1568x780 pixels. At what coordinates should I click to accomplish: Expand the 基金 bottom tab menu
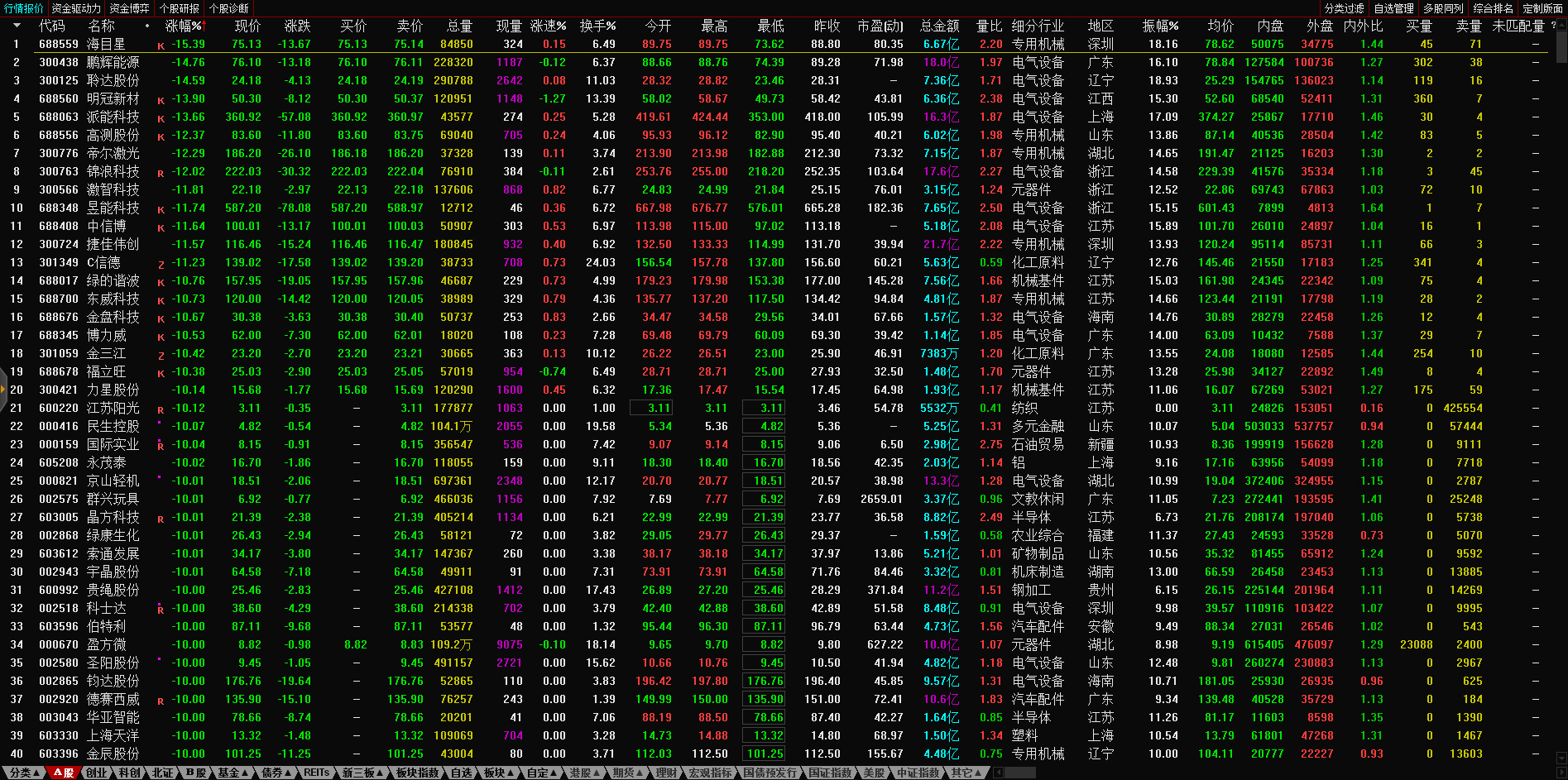click(233, 773)
